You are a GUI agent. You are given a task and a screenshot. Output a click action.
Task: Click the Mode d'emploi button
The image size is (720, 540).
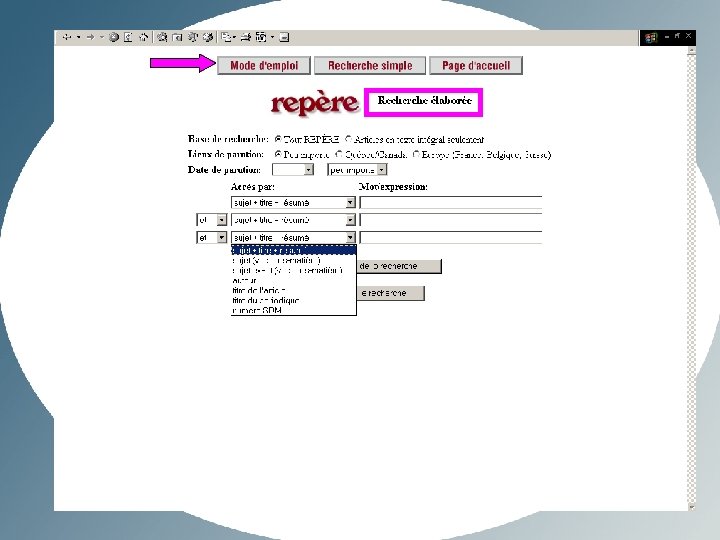coord(264,66)
